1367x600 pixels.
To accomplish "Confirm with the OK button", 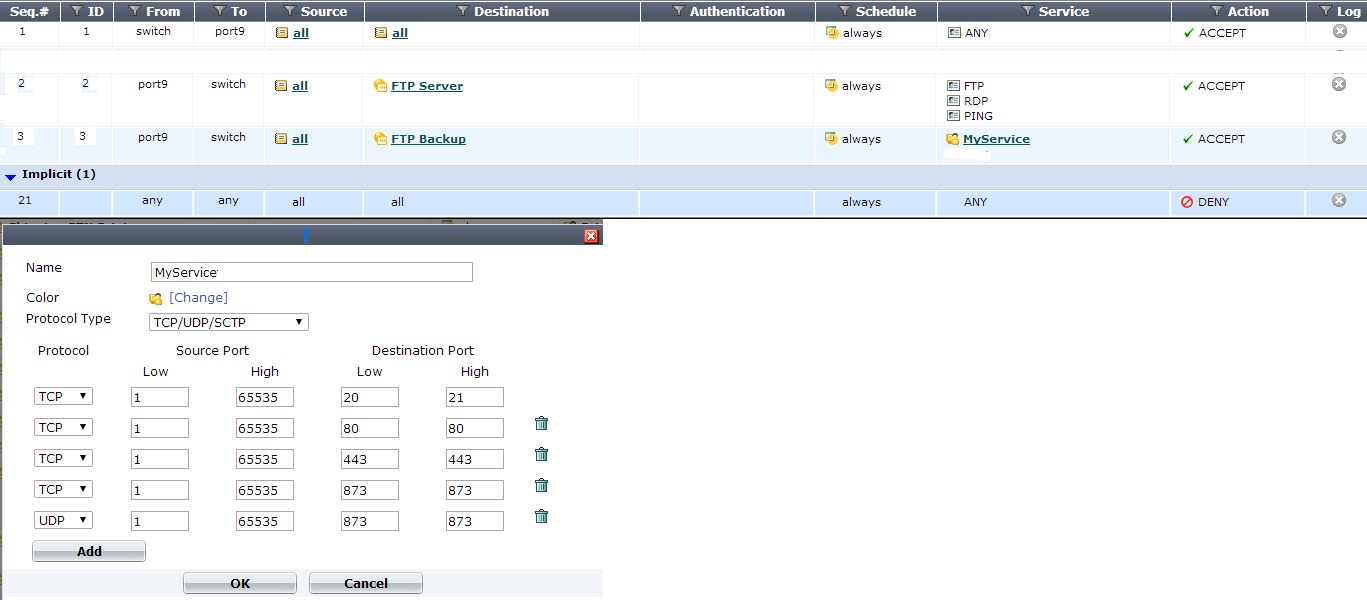I will (x=240, y=583).
